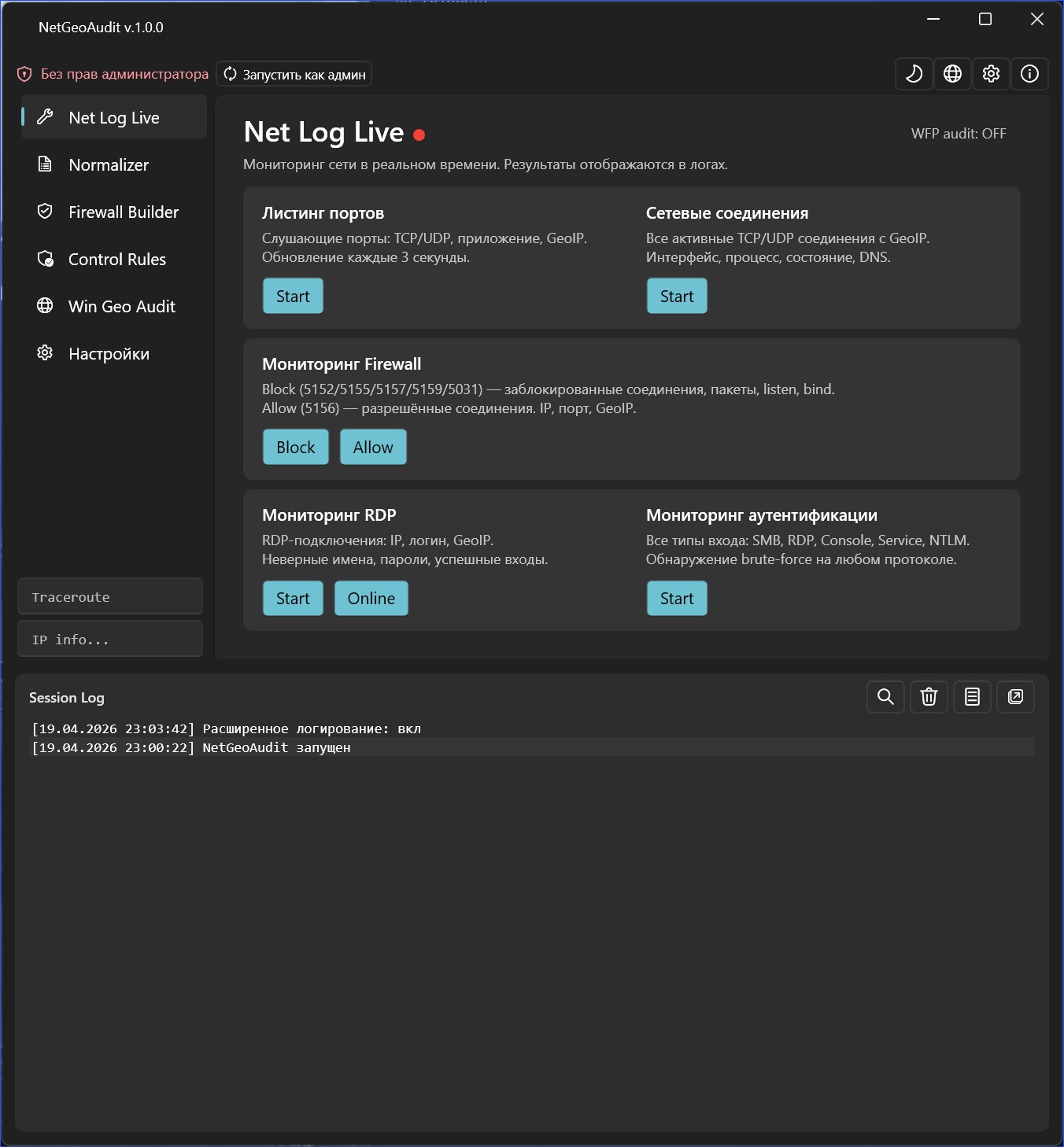Start Мониторинг RDP

coord(293,598)
